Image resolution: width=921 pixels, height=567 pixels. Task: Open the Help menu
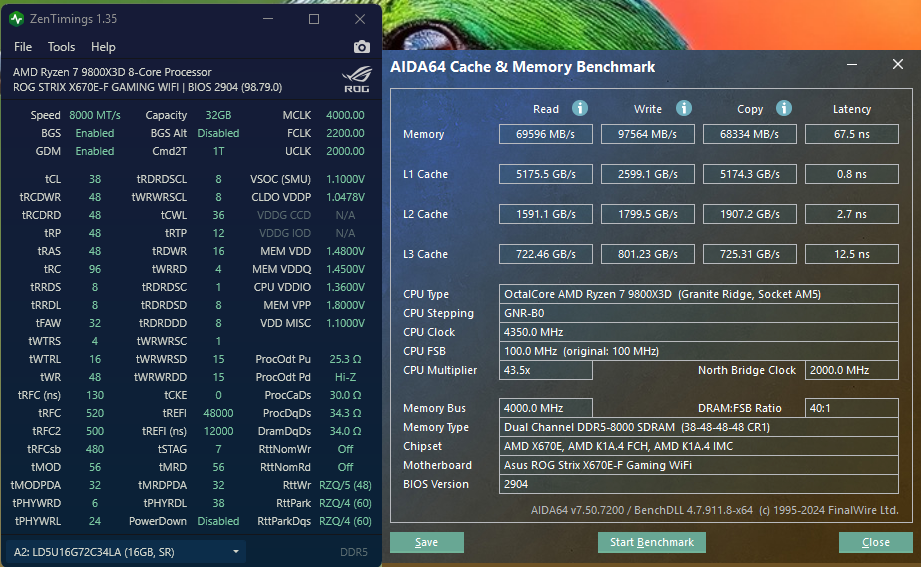point(103,47)
